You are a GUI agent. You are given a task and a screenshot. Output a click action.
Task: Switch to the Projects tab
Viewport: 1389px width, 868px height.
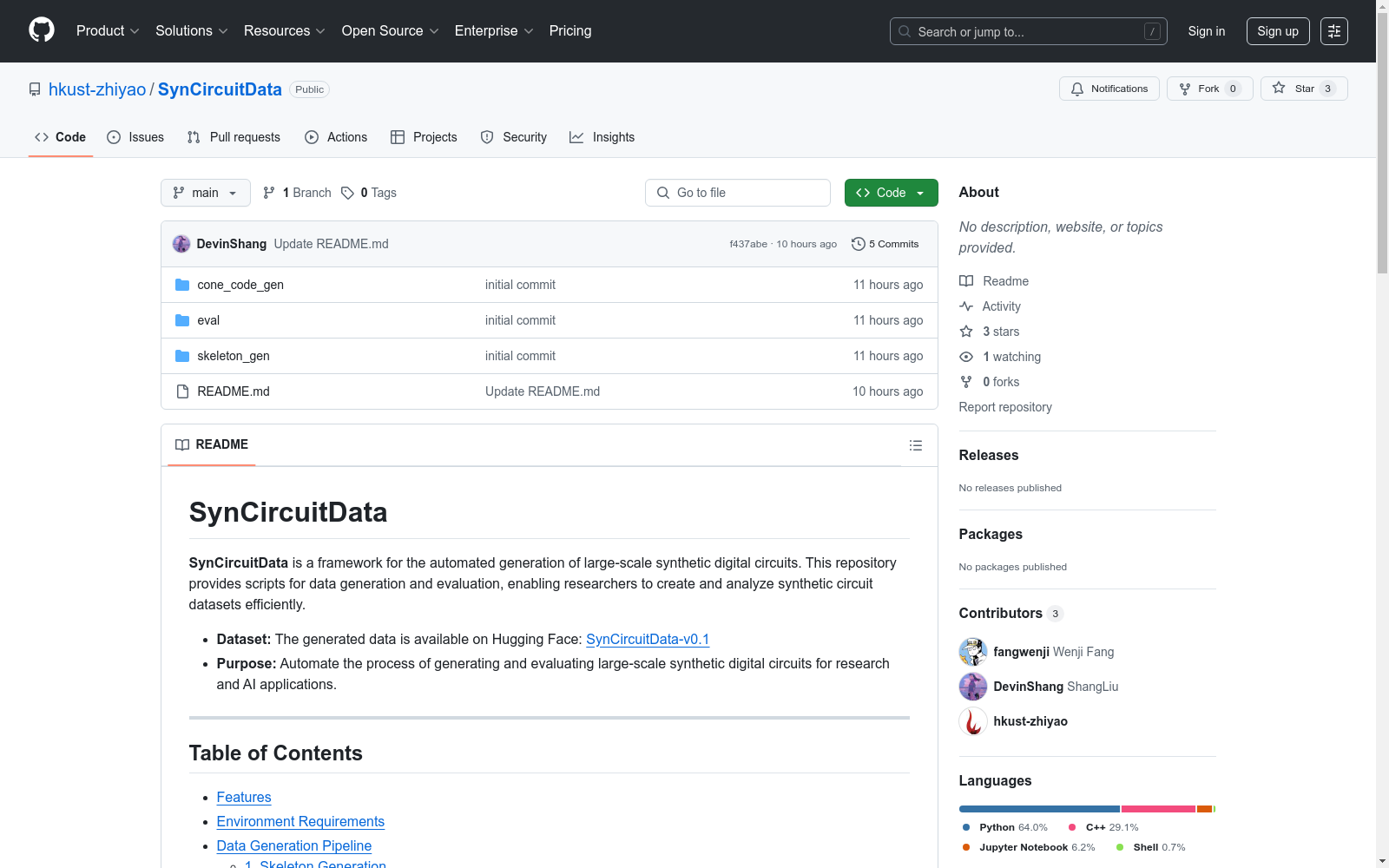424,137
